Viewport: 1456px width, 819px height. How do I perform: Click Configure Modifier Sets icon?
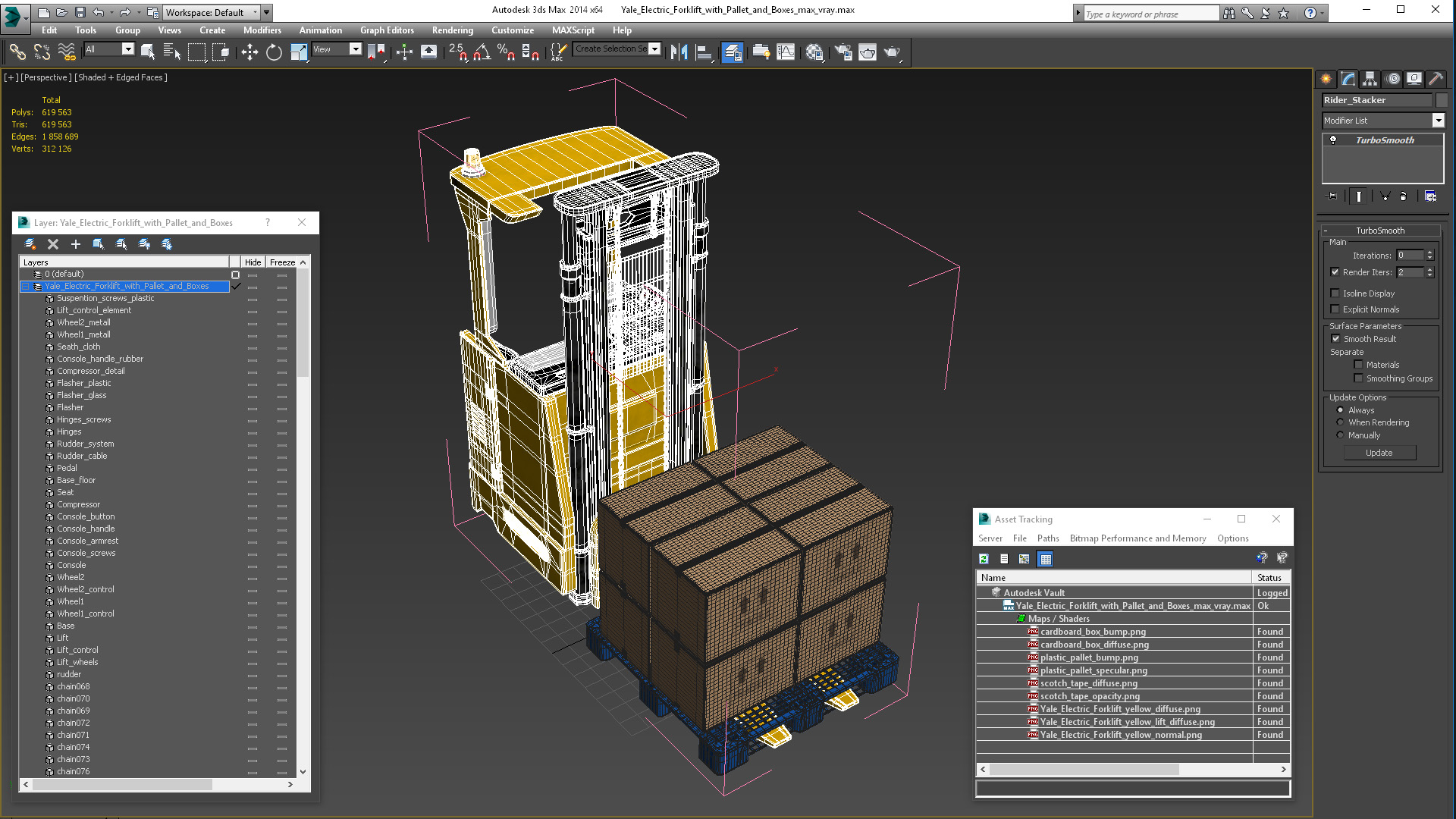(1430, 196)
